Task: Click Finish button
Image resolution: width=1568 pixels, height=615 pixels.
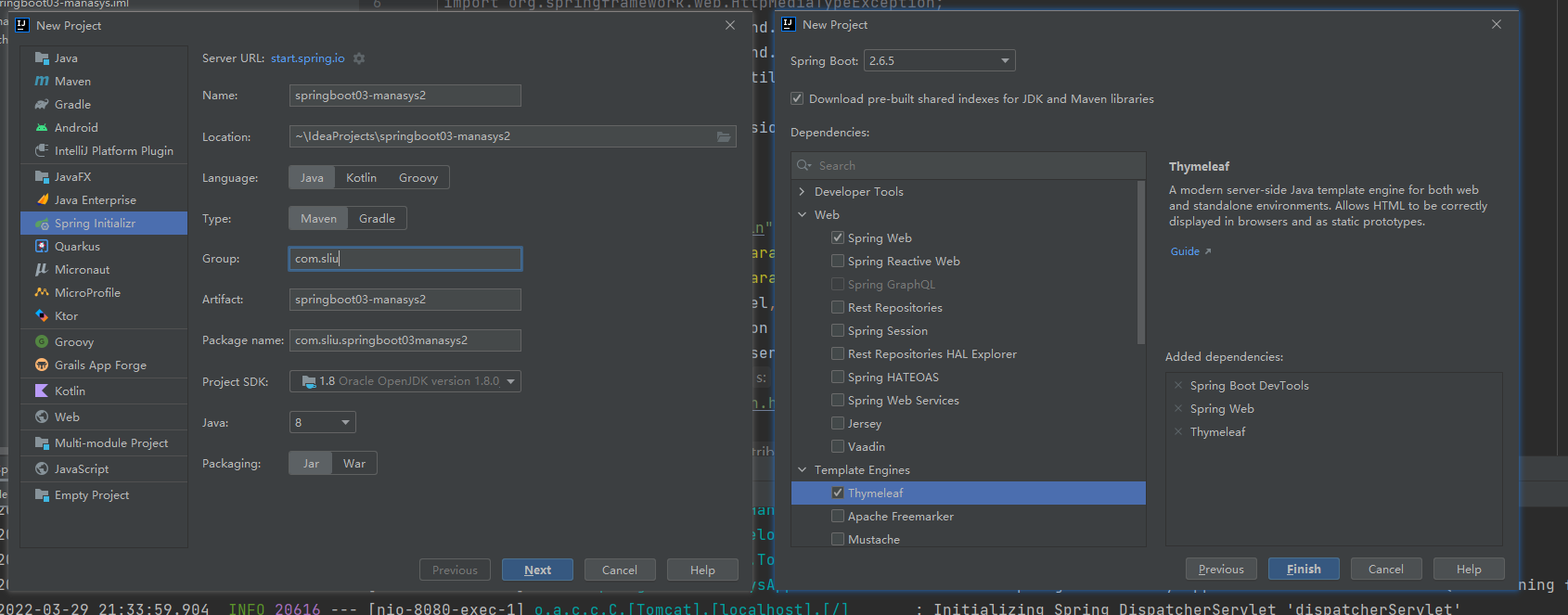Action: click(x=1304, y=569)
